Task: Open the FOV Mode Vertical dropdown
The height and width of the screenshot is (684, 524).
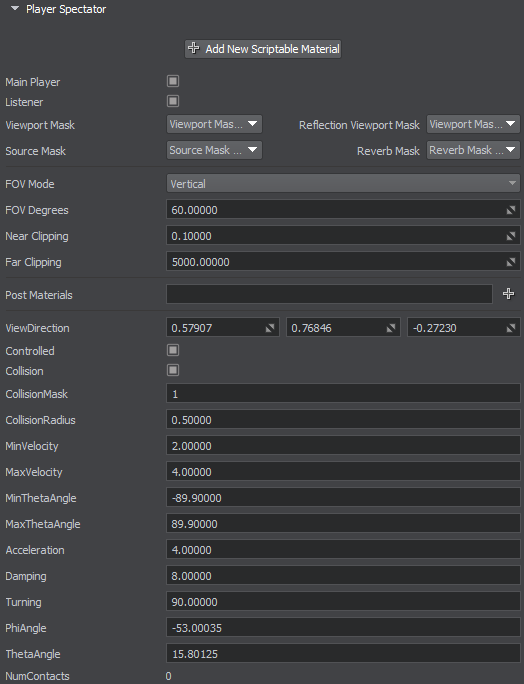Action: pos(343,184)
